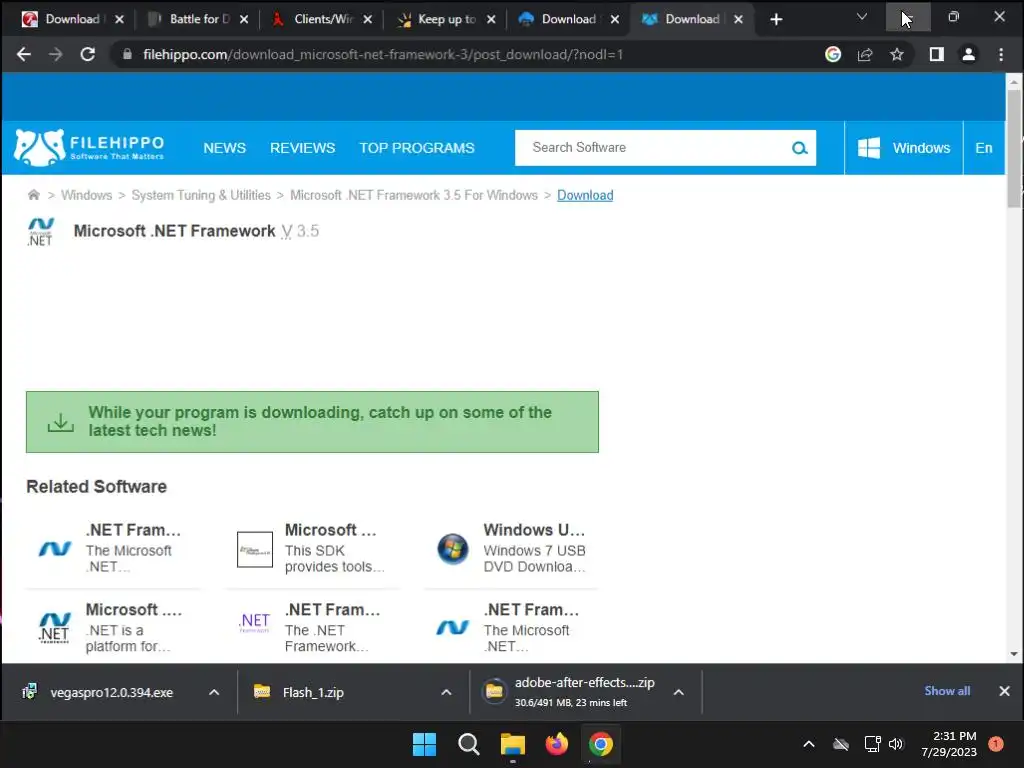Open the Microsoft .NET platform card
Image resolution: width=1024 pixels, height=768 pixels.
(113, 628)
